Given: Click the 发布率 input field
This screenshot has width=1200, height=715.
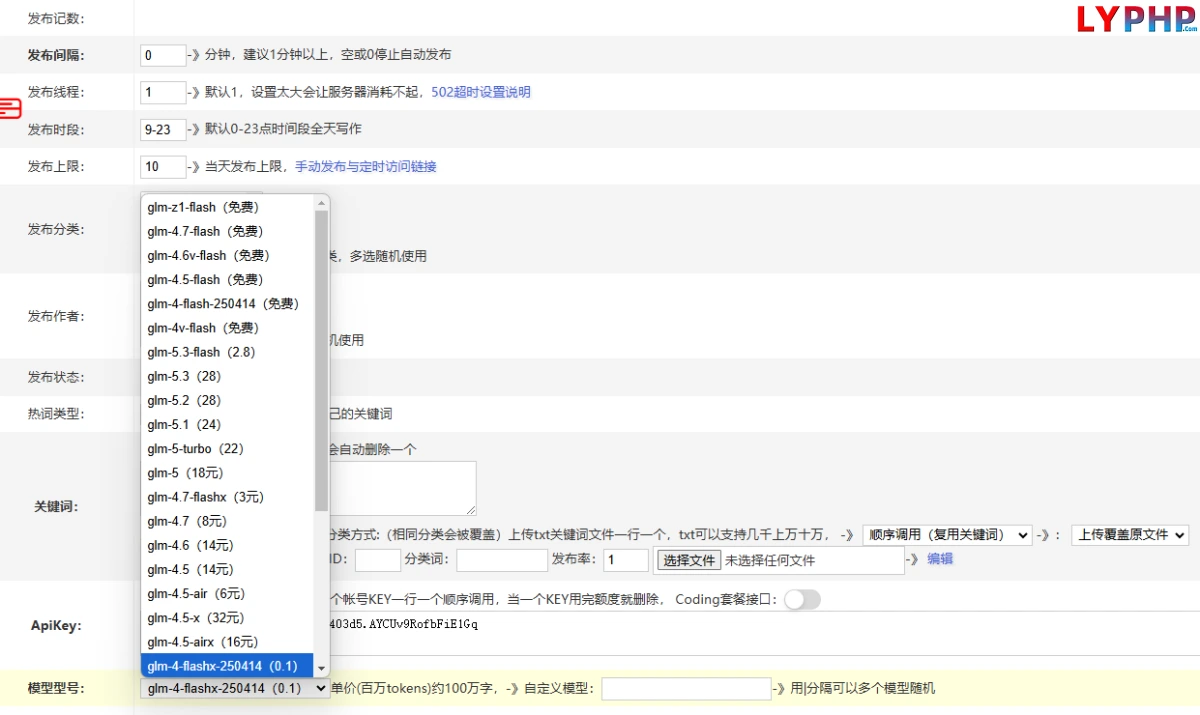Looking at the screenshot, I should coord(626,560).
